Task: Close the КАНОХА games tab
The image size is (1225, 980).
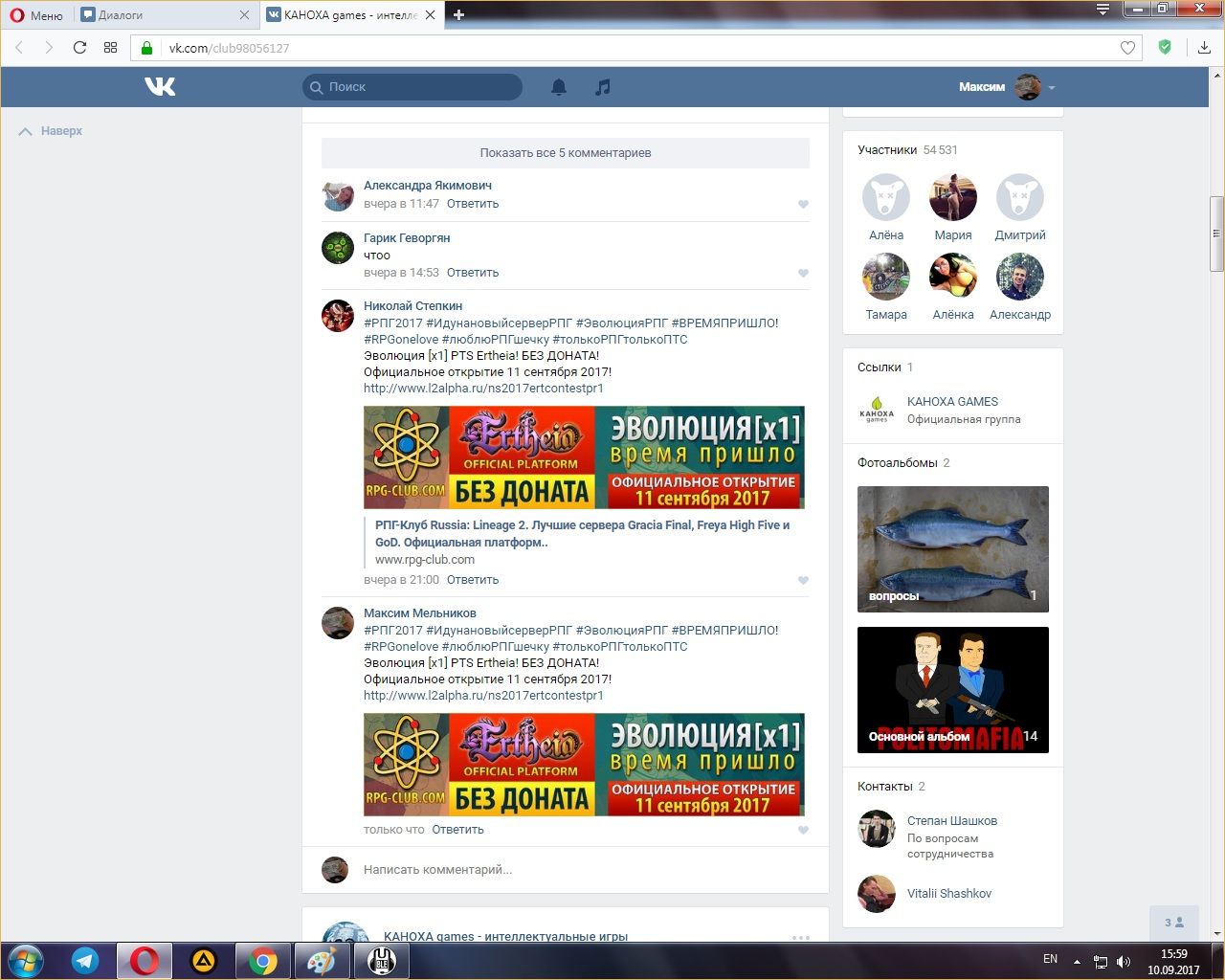Action: [430, 15]
